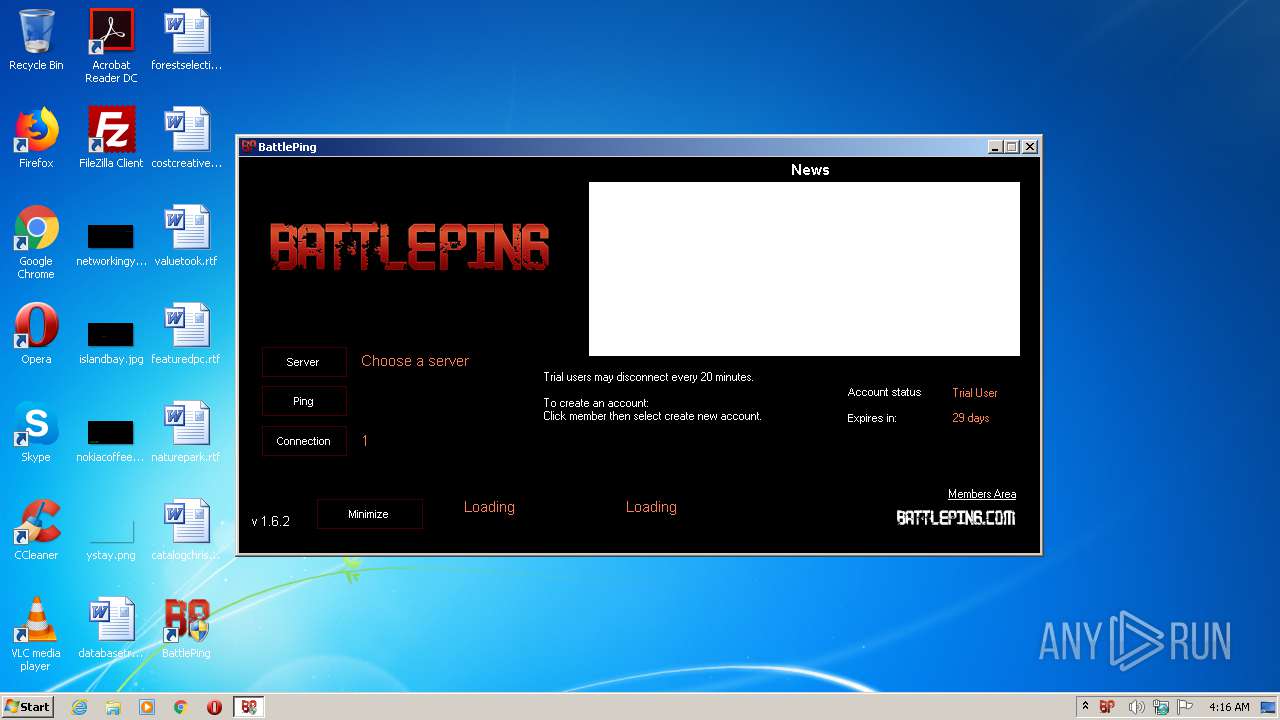Image resolution: width=1280 pixels, height=720 pixels.
Task: Launch BattlePing desktop shortcut
Action: (186, 628)
